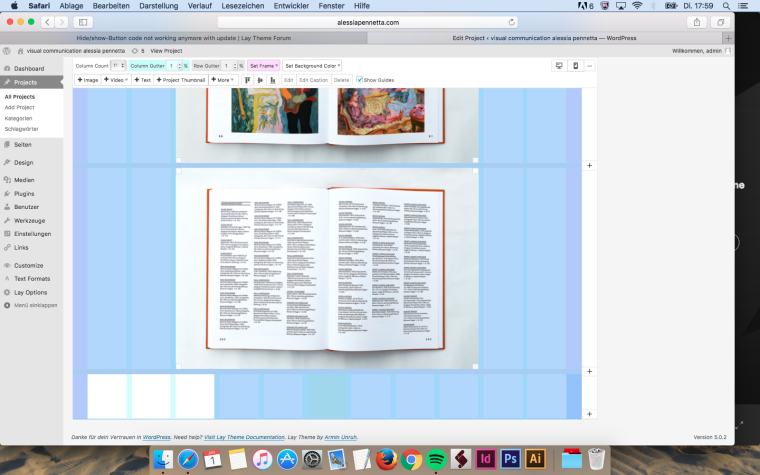This screenshot has height=475, width=760.
Task: Click the Column Gutter value field
Action: [x=173, y=65]
